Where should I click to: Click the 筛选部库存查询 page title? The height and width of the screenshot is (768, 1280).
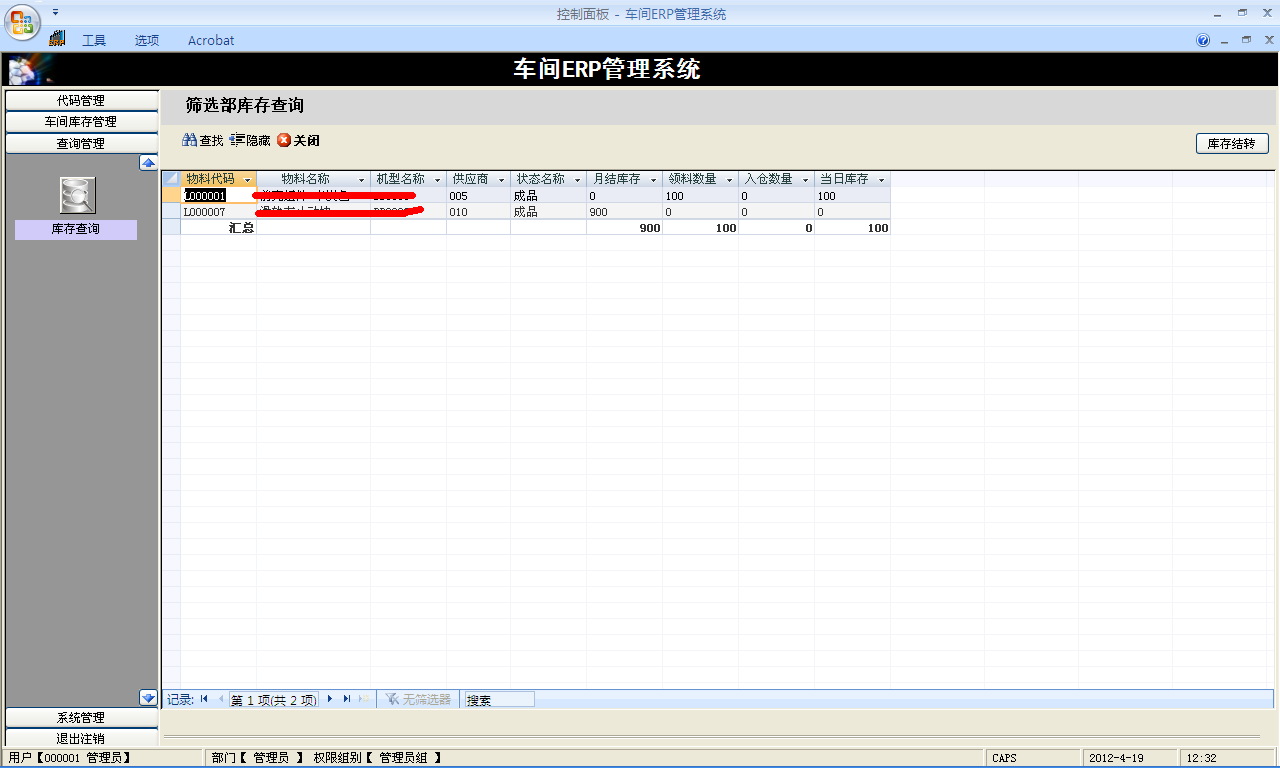pos(245,105)
